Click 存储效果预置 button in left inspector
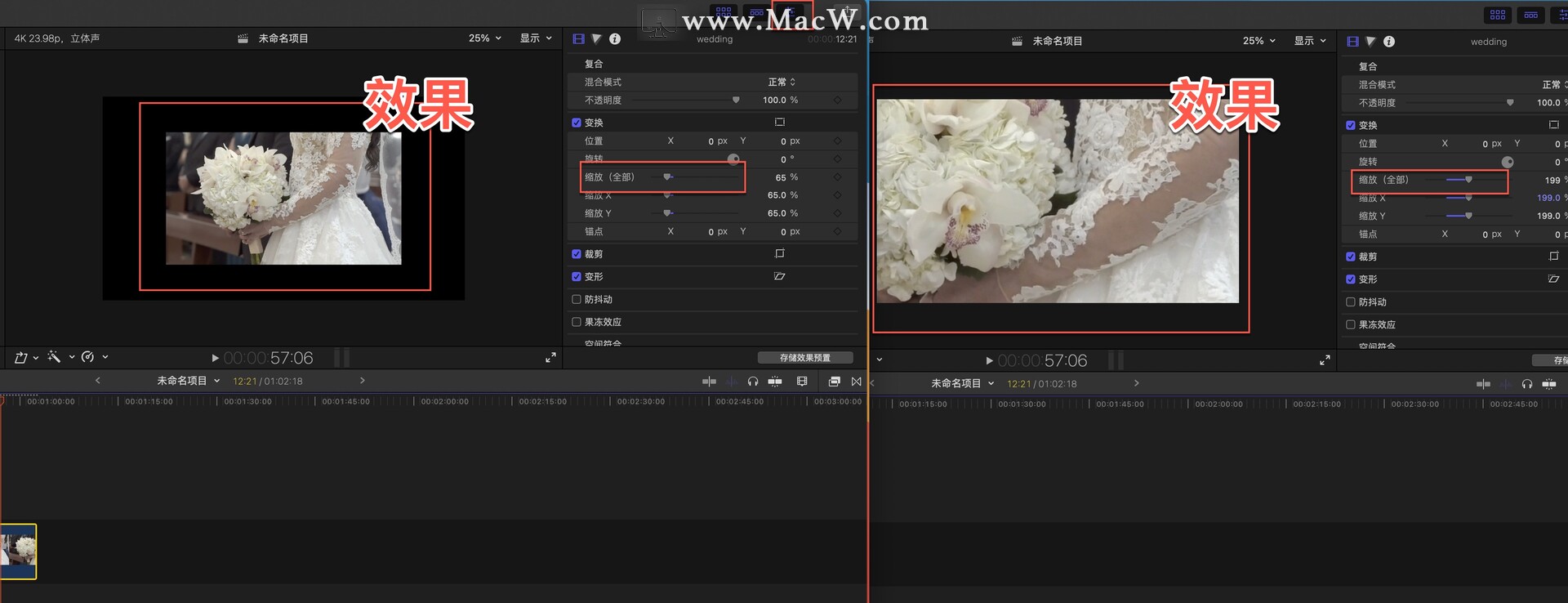 pyautogui.click(x=805, y=358)
